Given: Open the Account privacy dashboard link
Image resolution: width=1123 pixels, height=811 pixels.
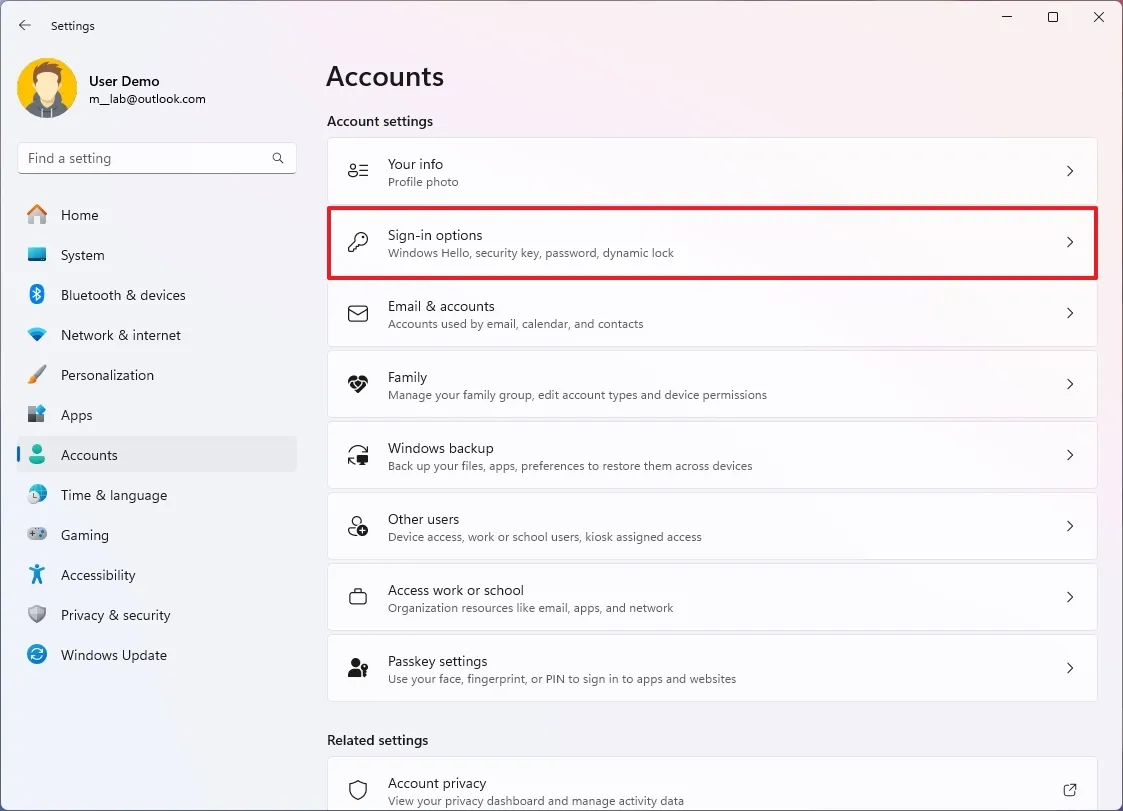Looking at the screenshot, I should 711,790.
